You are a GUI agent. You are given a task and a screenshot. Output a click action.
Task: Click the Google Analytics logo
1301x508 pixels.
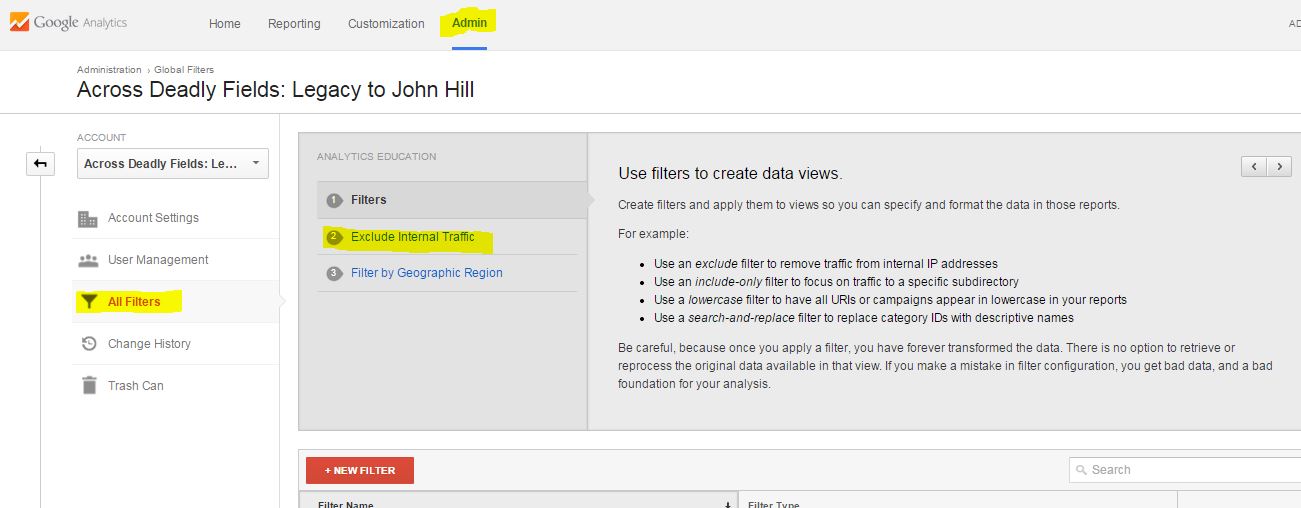[68, 22]
